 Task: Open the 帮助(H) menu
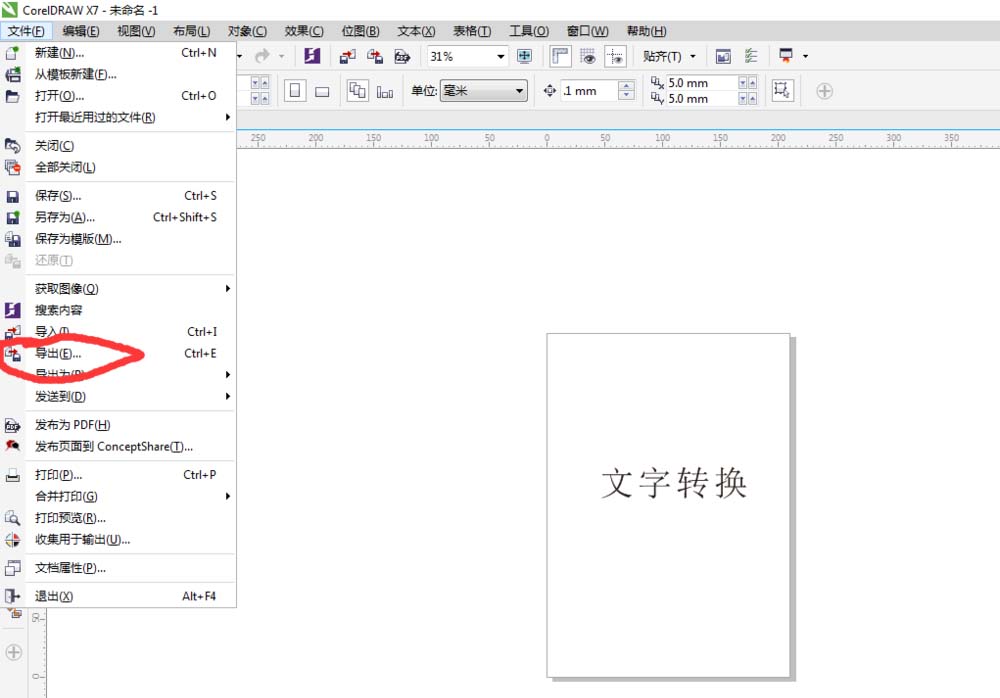coord(648,31)
